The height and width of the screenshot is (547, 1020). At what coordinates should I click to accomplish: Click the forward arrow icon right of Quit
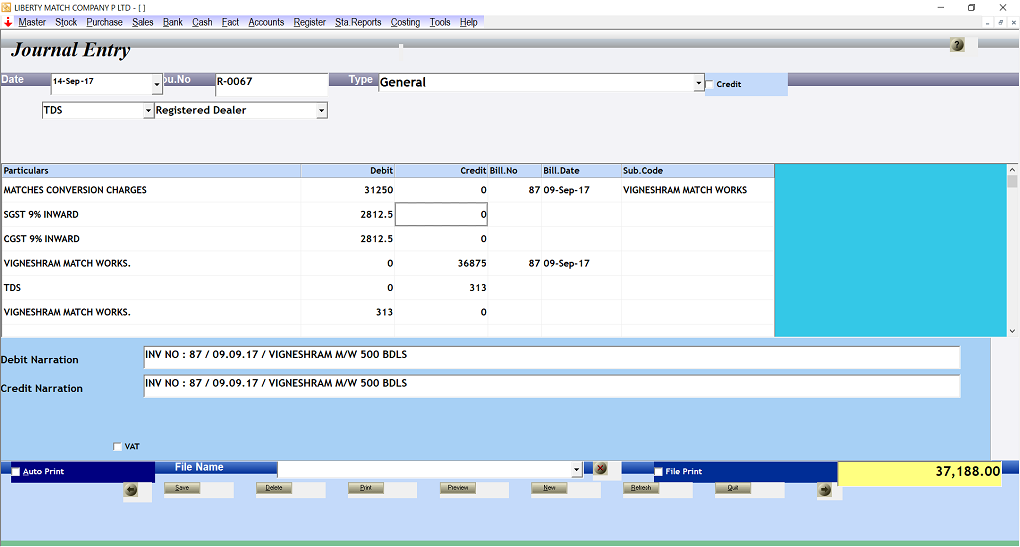[824, 490]
